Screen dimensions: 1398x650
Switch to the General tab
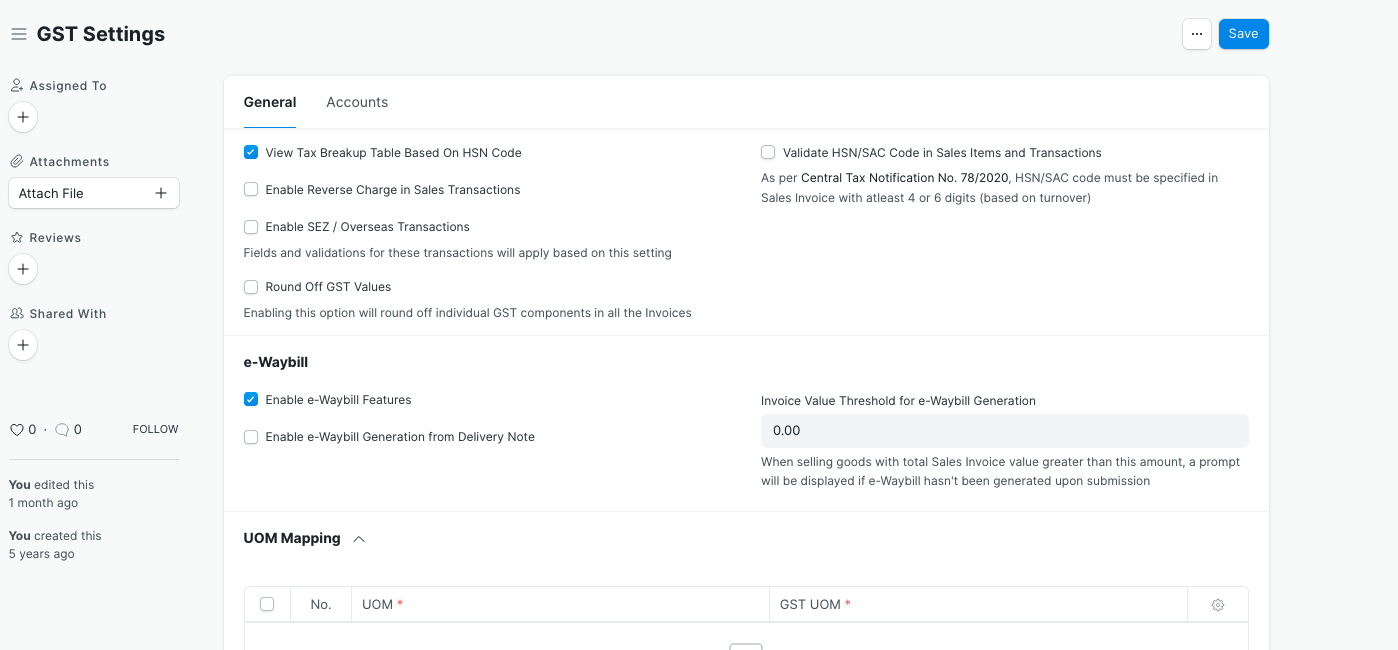(x=270, y=102)
